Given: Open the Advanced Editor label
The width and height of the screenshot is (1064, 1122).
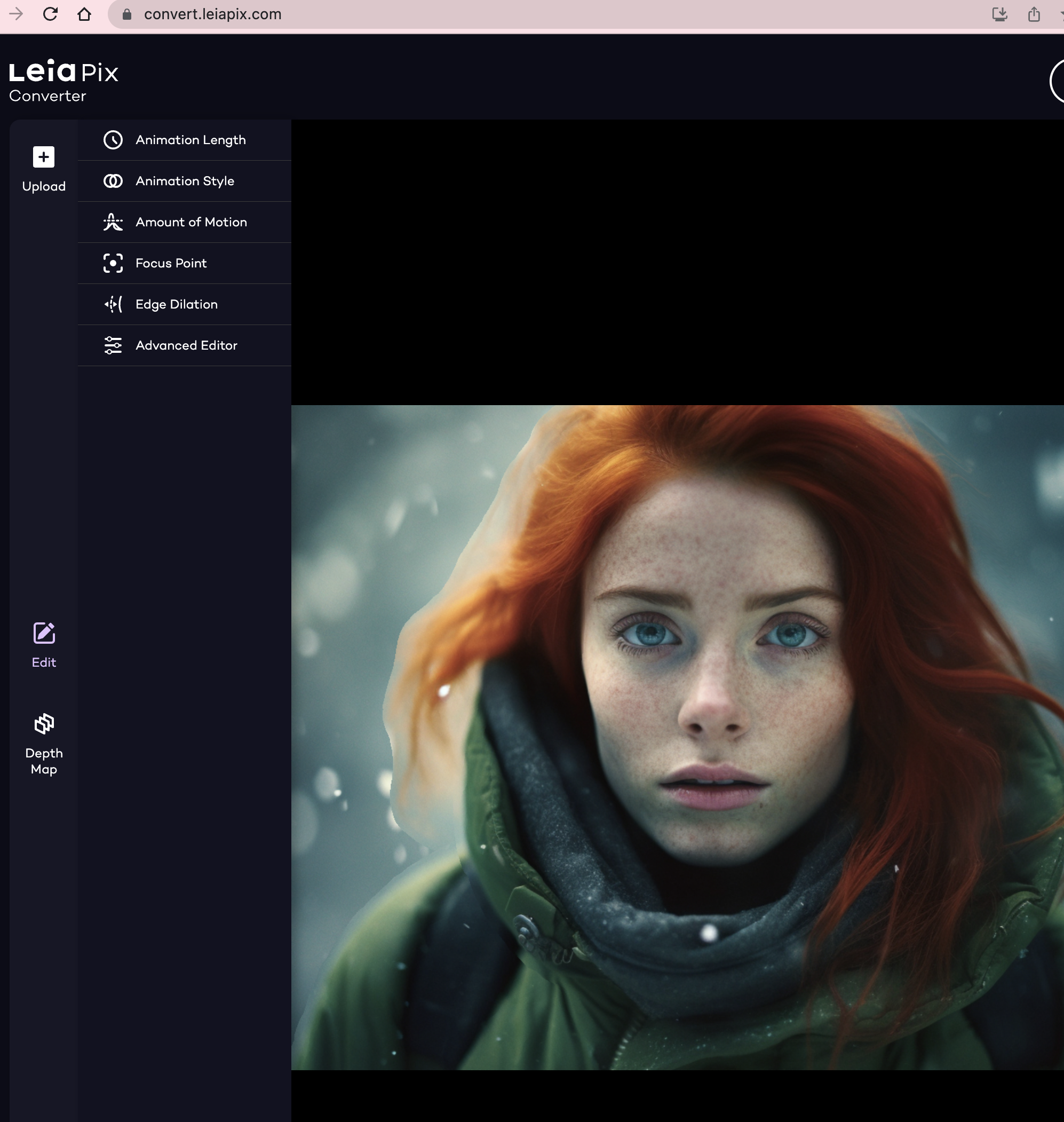Looking at the screenshot, I should click(186, 345).
